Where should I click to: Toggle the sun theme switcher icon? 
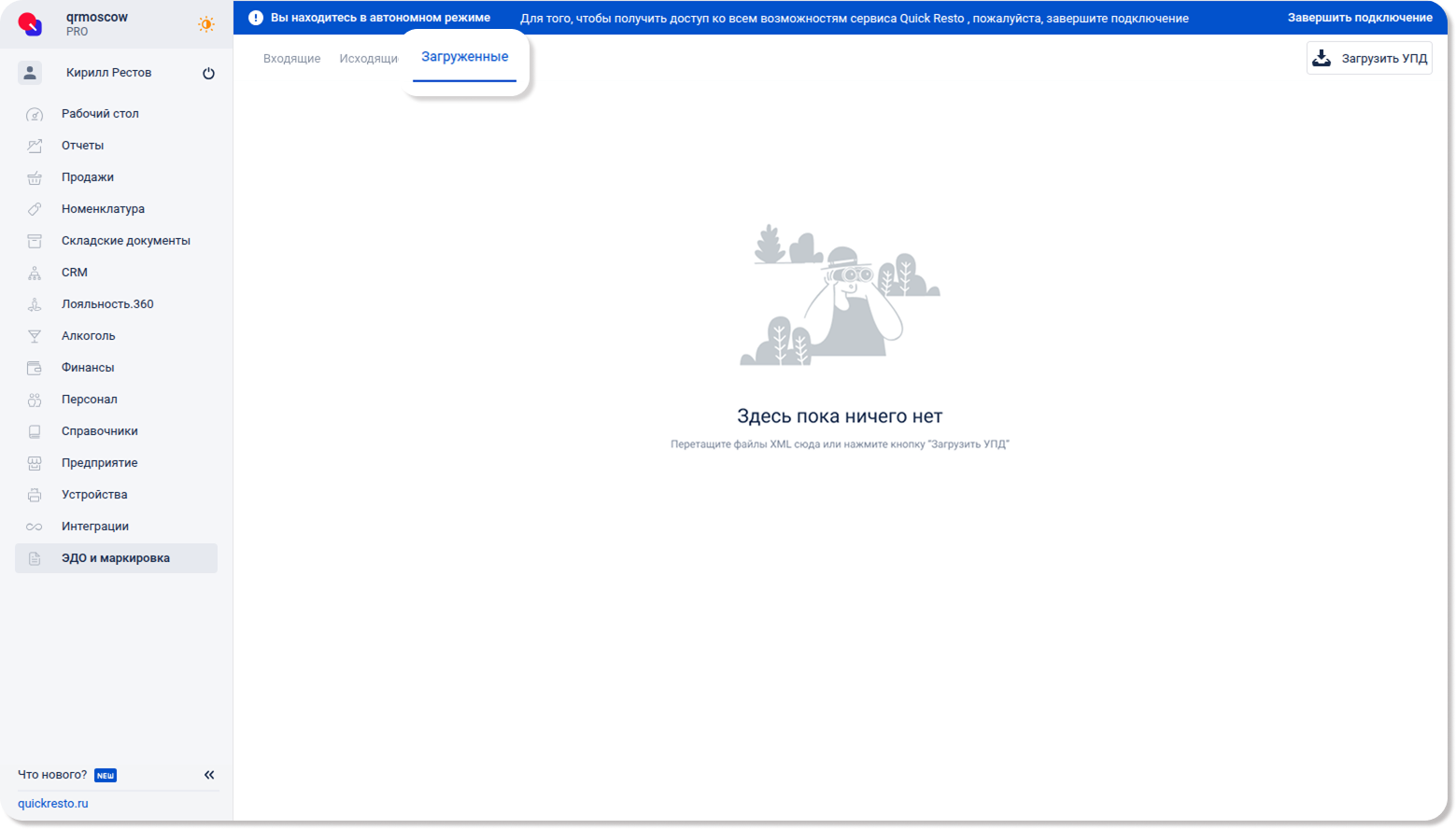[x=205, y=24]
